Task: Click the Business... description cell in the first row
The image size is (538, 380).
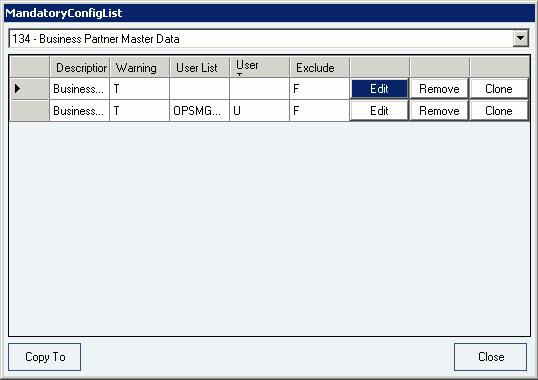Action: pos(80,89)
